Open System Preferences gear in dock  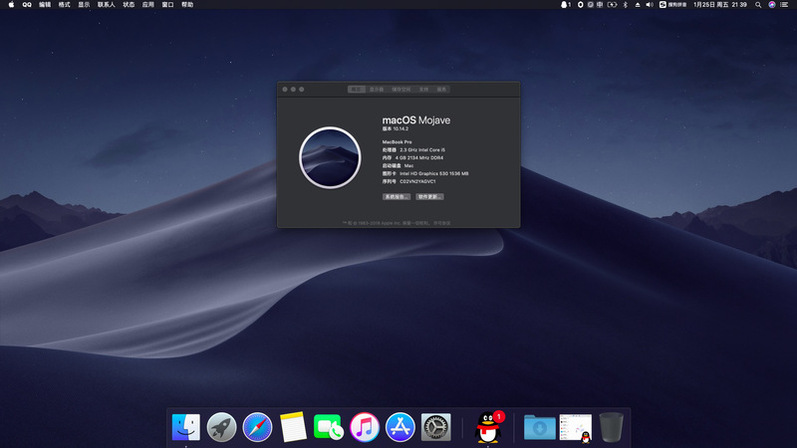(x=436, y=427)
